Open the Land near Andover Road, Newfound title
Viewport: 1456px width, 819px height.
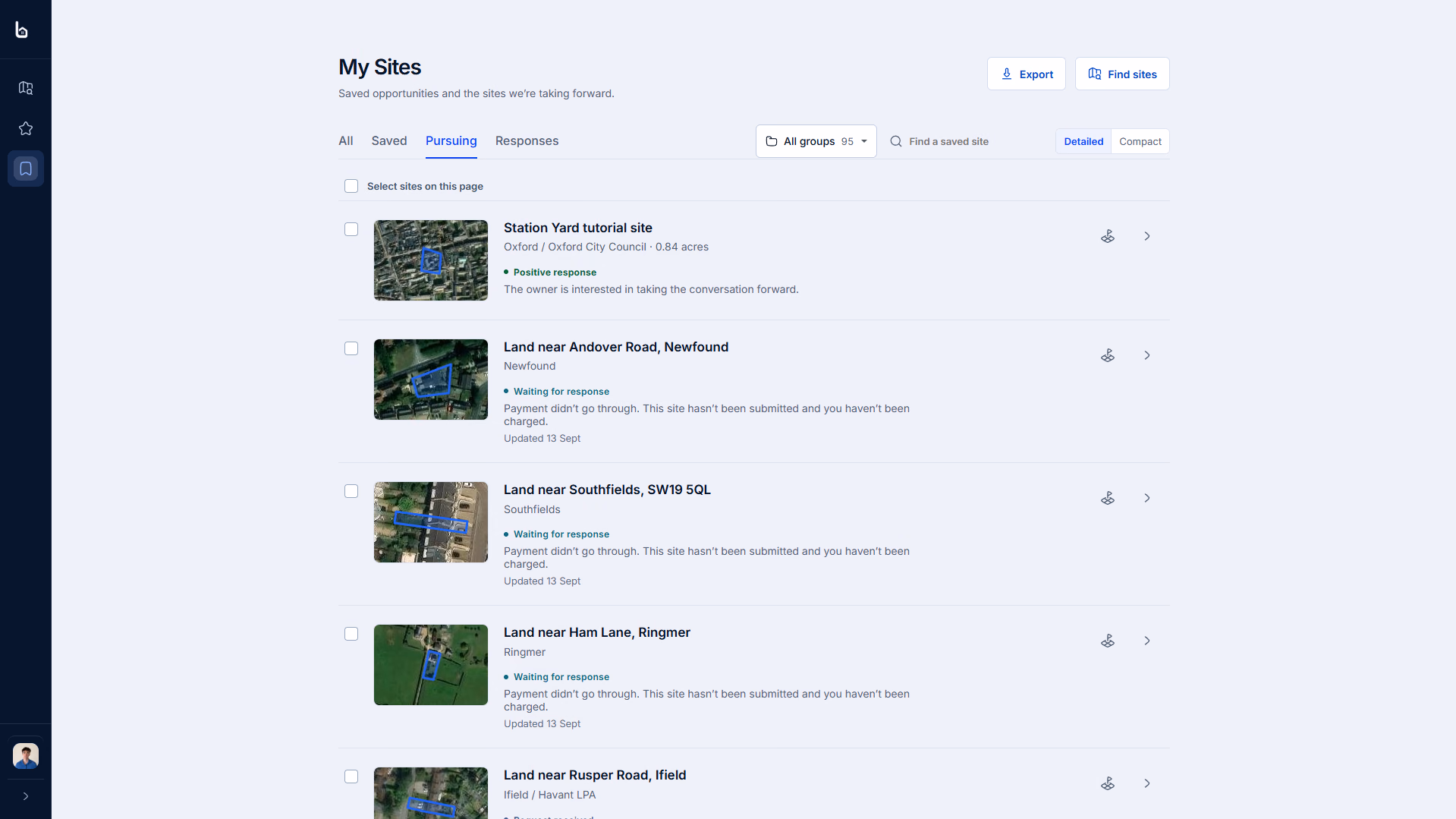click(x=616, y=347)
